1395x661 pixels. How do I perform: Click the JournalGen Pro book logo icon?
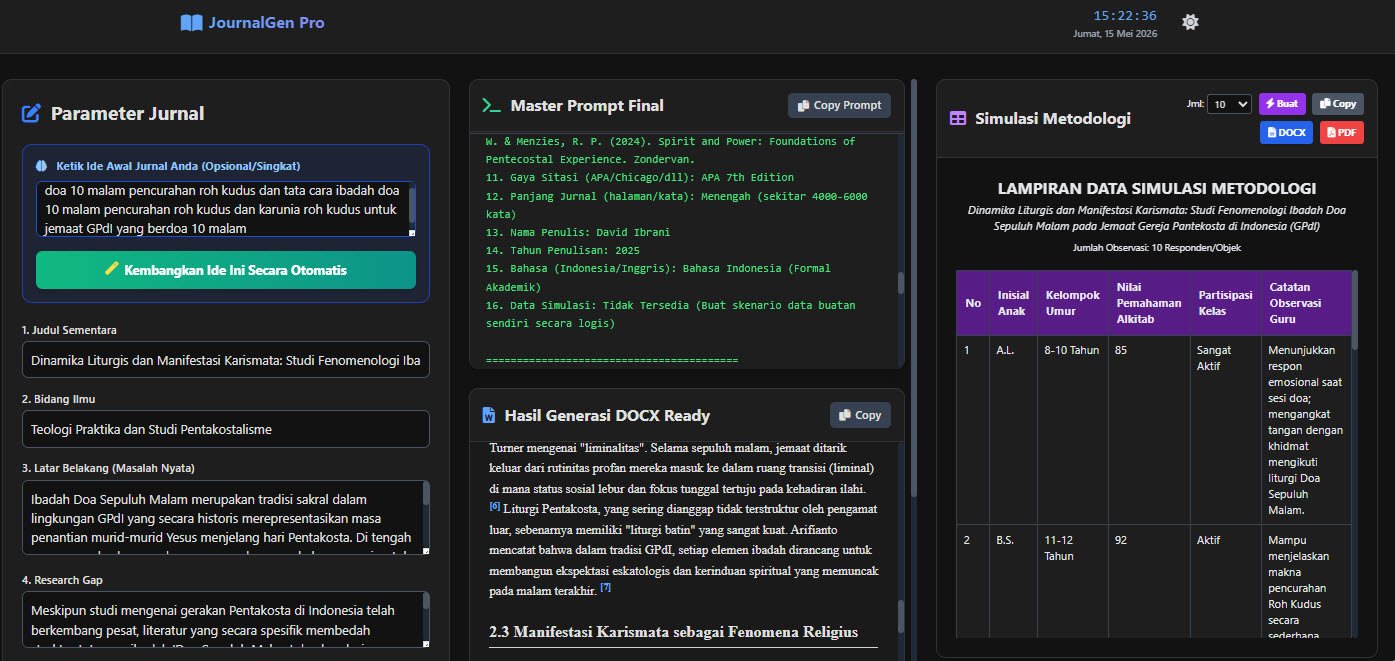[x=191, y=22]
